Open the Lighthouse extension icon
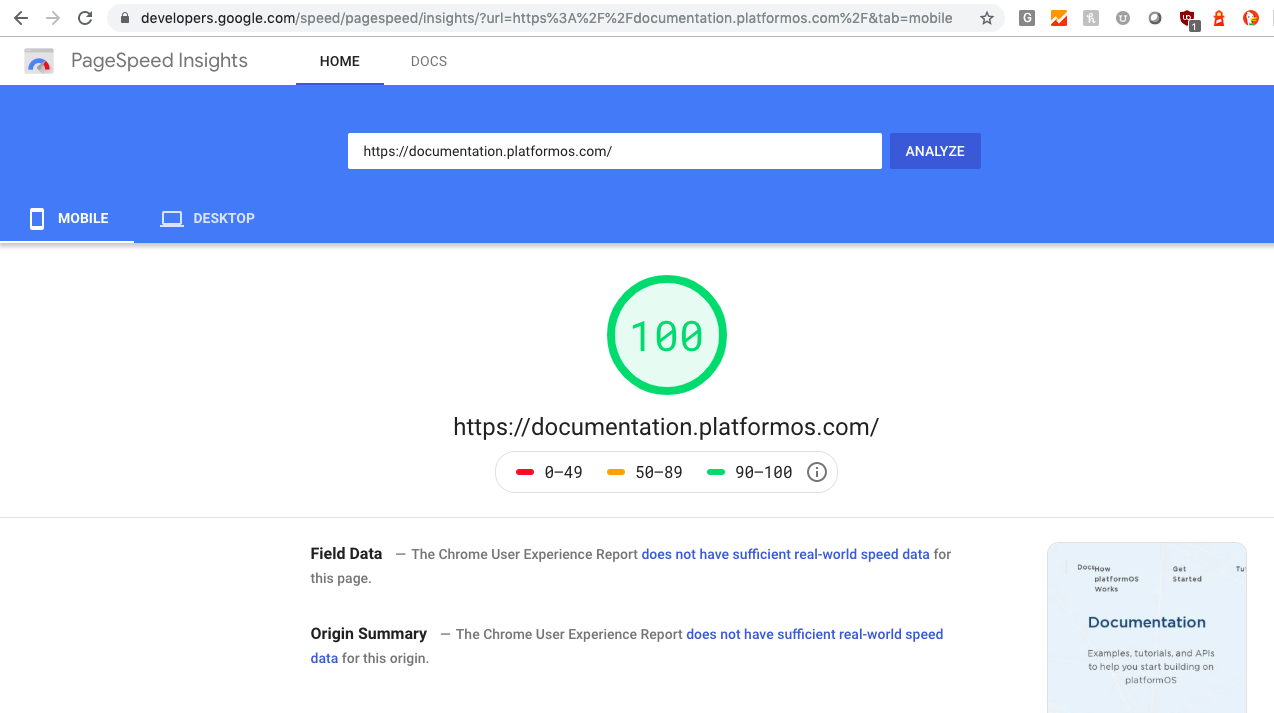 [x=1219, y=18]
